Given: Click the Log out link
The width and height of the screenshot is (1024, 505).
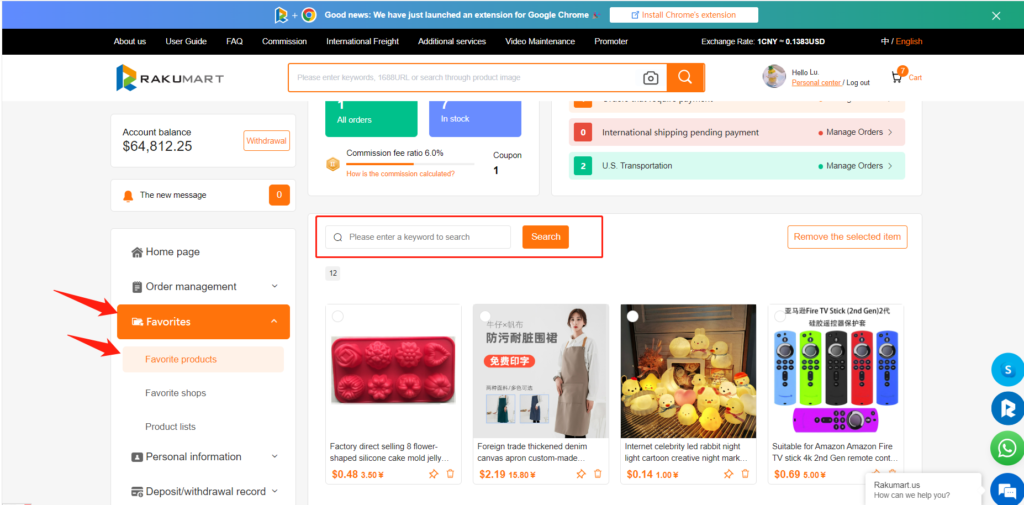Looking at the screenshot, I should (858, 82).
